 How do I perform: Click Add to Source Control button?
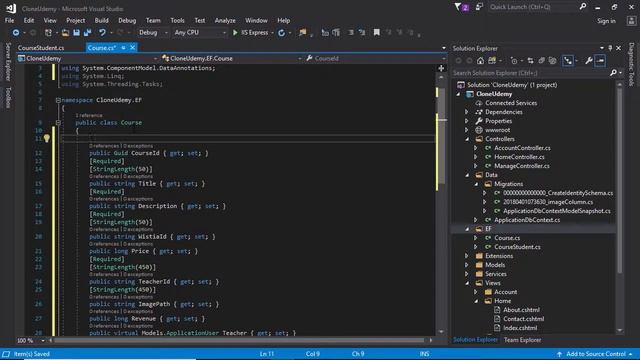tap(596, 354)
